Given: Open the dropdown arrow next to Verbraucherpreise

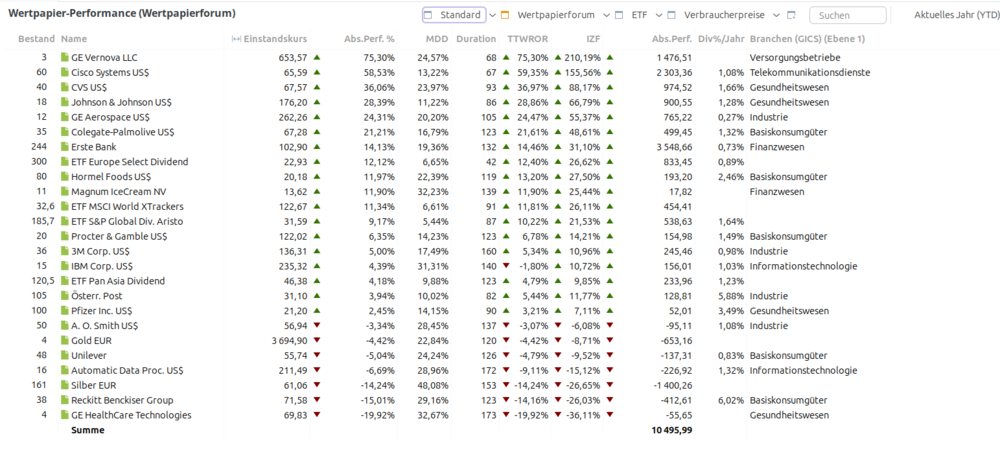Looking at the screenshot, I should [x=776, y=15].
